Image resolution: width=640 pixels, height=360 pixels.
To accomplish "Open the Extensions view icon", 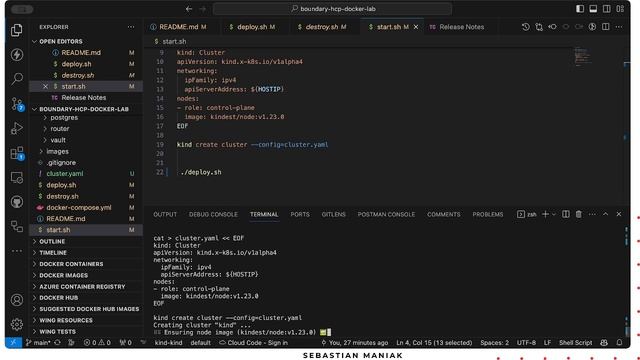I will tap(17, 153).
